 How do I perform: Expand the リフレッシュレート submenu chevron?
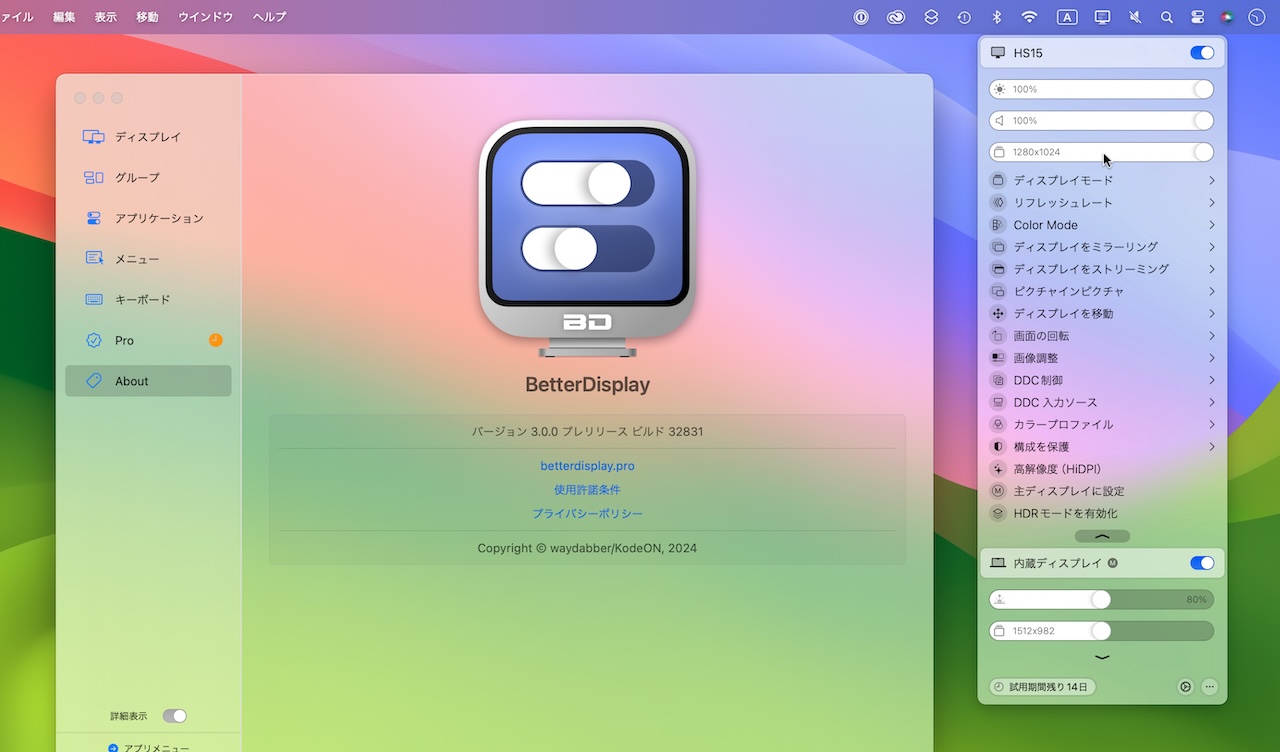1211,203
